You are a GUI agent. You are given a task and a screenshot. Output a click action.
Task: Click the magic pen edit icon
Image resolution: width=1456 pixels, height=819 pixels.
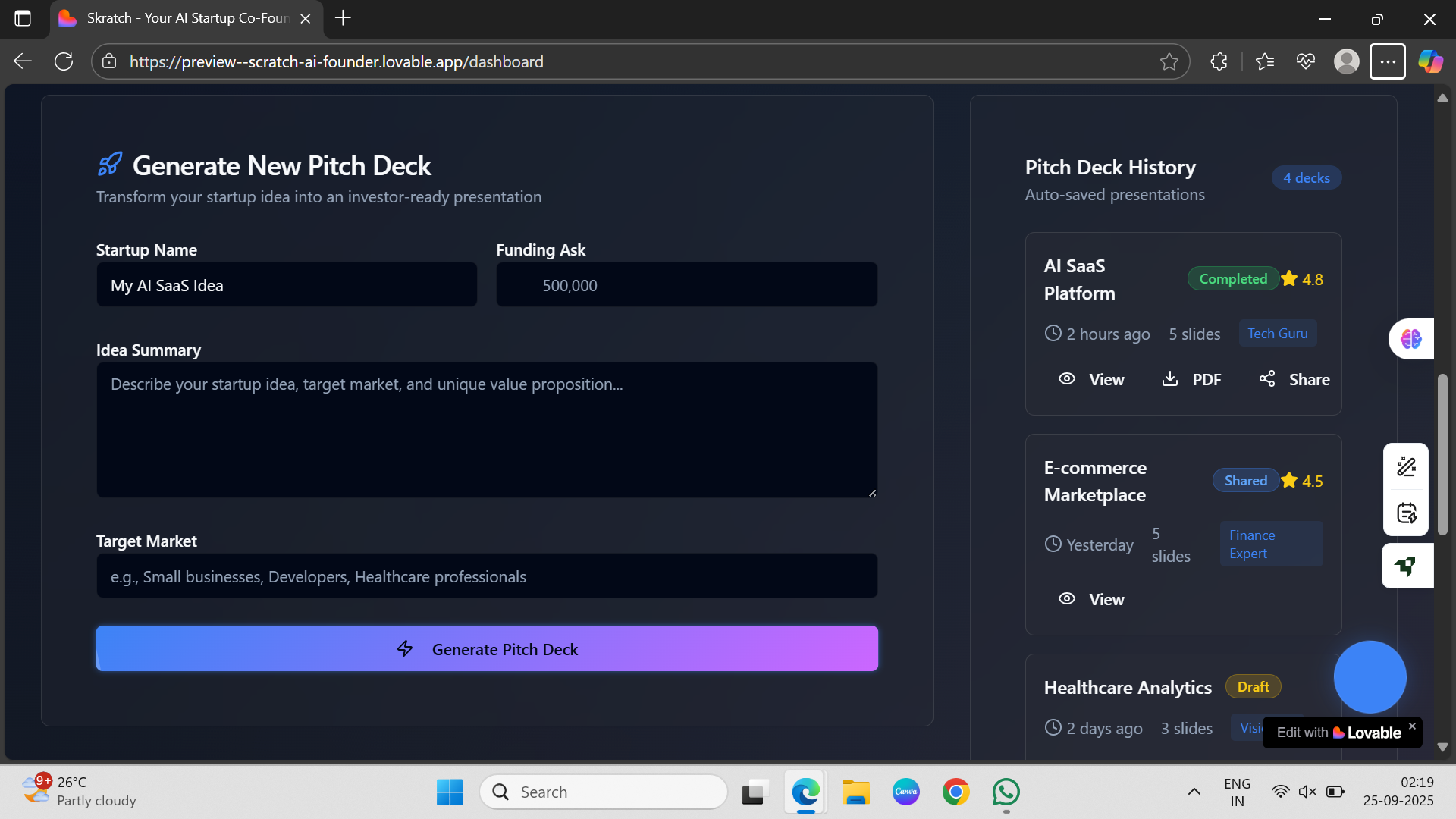click(x=1407, y=466)
